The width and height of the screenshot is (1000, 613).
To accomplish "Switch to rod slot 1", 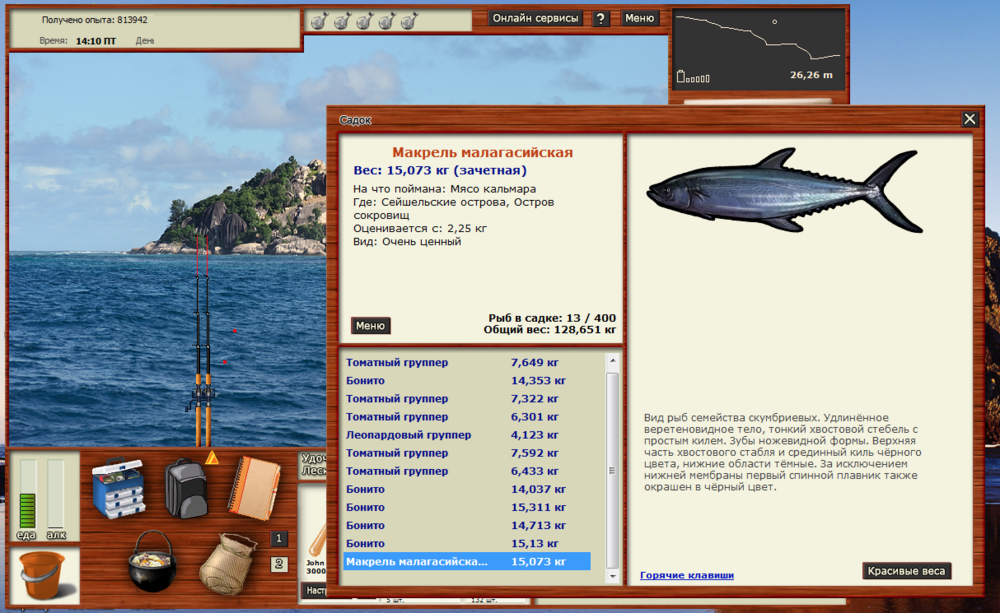I will pyautogui.click(x=279, y=538).
